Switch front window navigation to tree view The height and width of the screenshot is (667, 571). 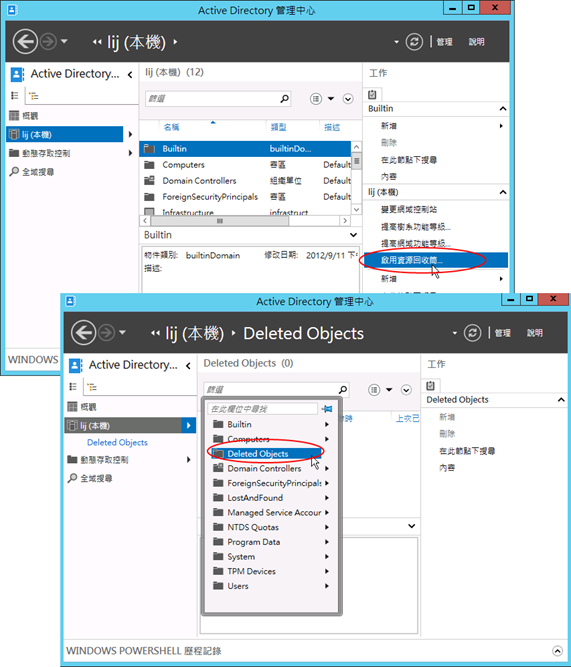91,387
